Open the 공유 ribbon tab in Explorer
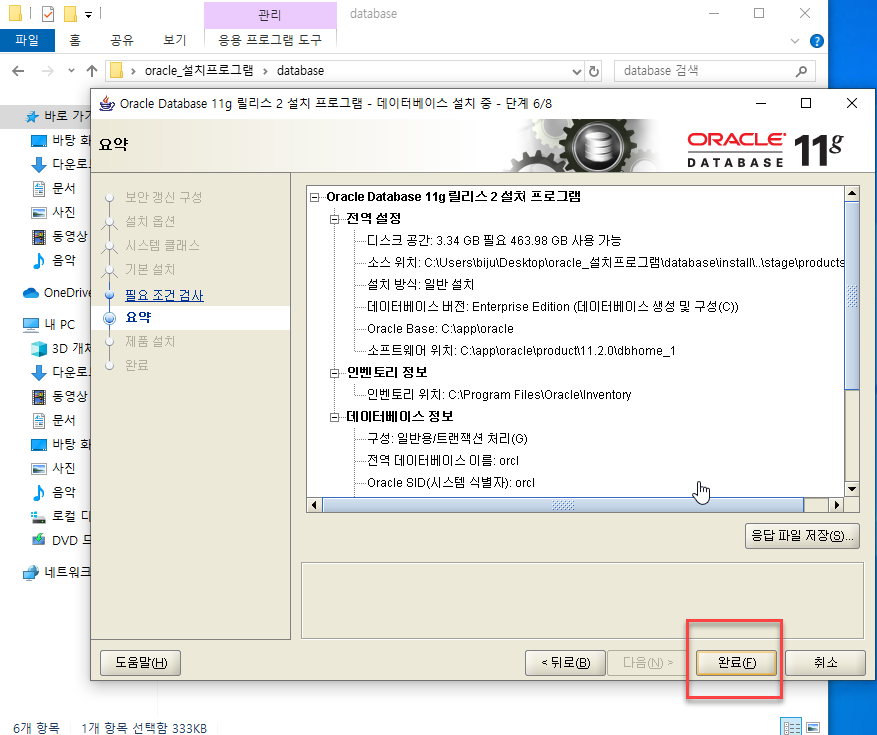Image resolution: width=877 pixels, height=735 pixels. coord(122,40)
